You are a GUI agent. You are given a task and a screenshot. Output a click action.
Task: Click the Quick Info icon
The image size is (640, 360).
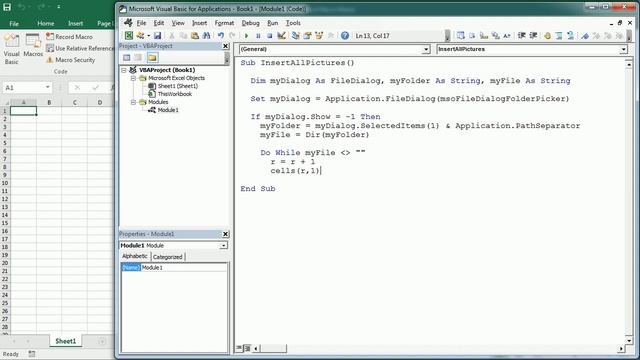(x=484, y=36)
